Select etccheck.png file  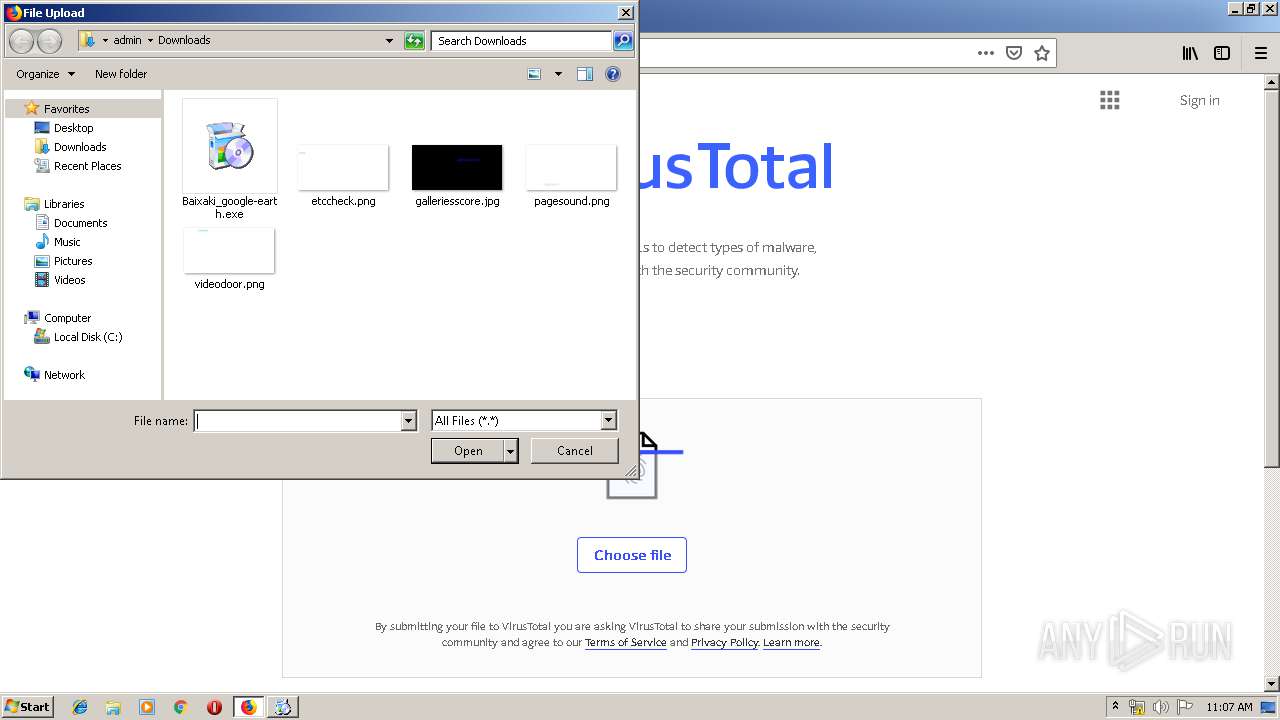(x=343, y=176)
